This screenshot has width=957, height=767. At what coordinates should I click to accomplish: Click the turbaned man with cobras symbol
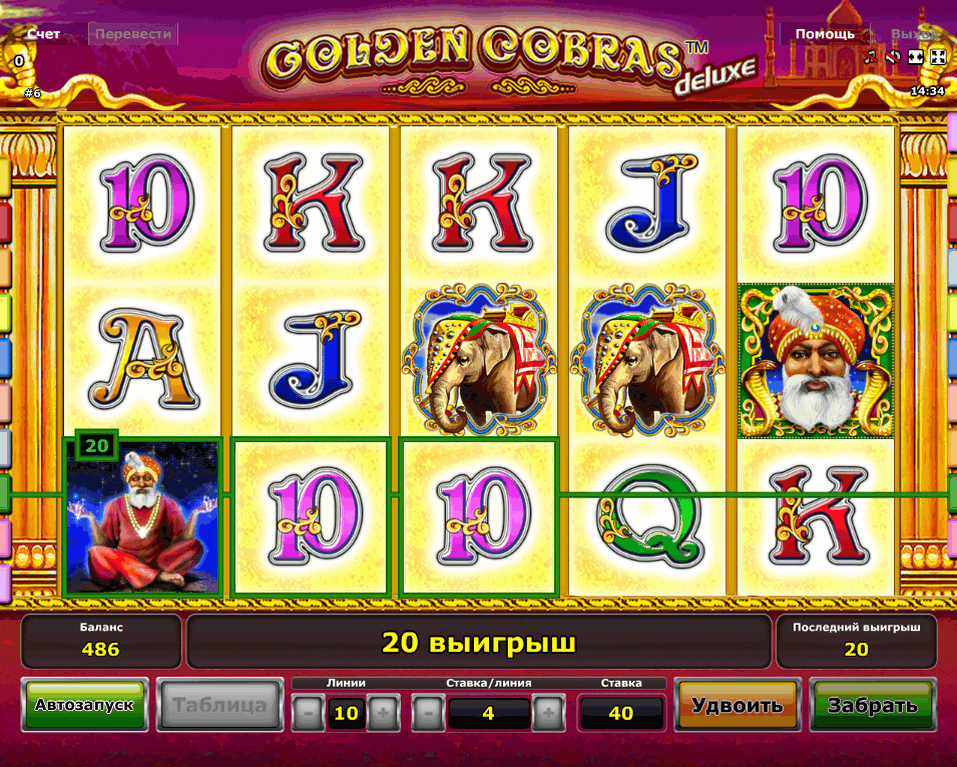click(815, 361)
